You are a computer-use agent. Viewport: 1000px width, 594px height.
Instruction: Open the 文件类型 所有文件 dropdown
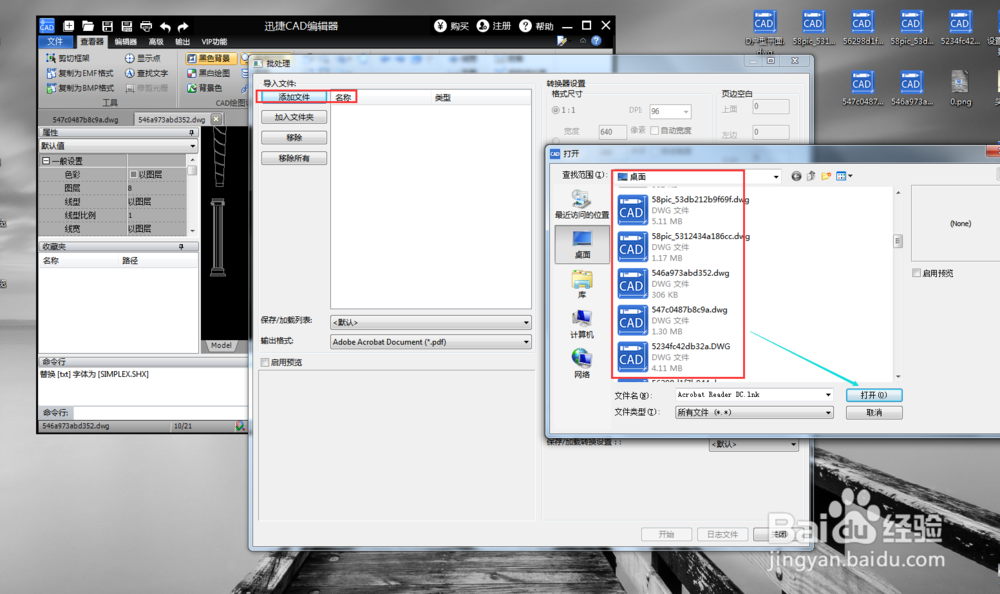754,413
